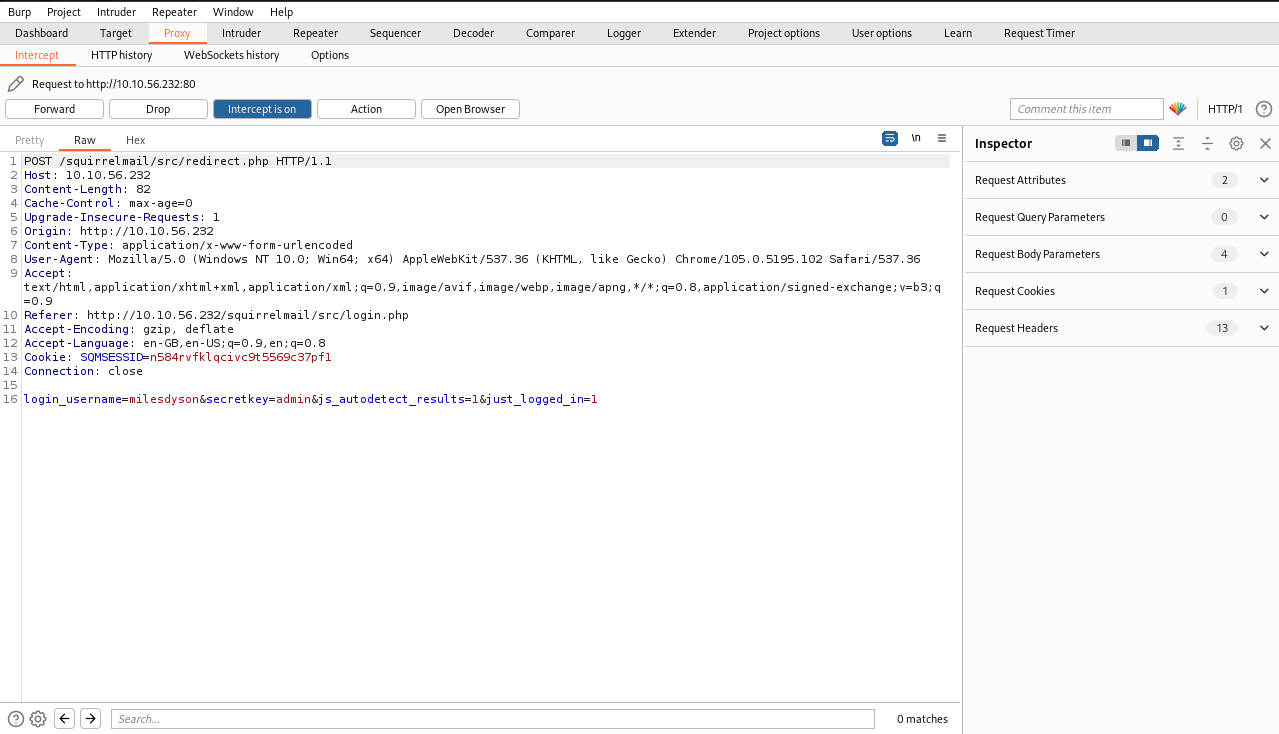Open search settings gear at the bottom
1279x734 pixels.
coord(38,718)
